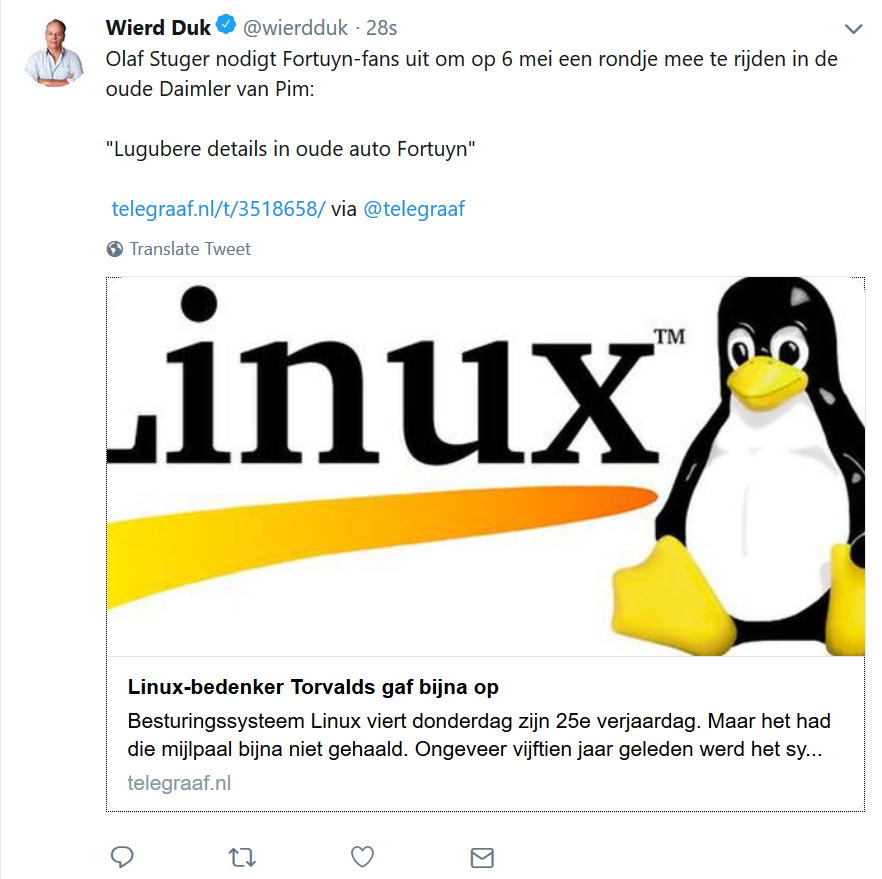Click the globe icon beside Translate Tweet
The image size is (882, 879).
pyautogui.click(x=115, y=249)
